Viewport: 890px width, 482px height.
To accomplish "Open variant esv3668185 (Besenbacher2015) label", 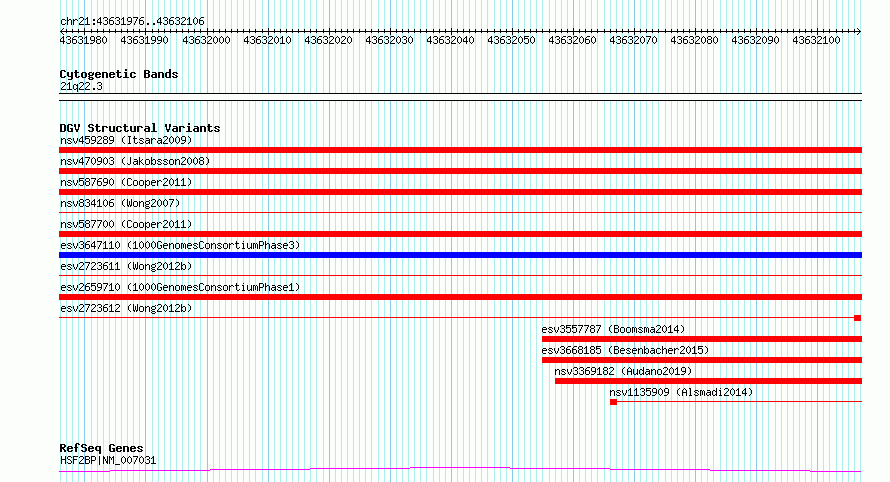I will pyautogui.click(x=625, y=350).
